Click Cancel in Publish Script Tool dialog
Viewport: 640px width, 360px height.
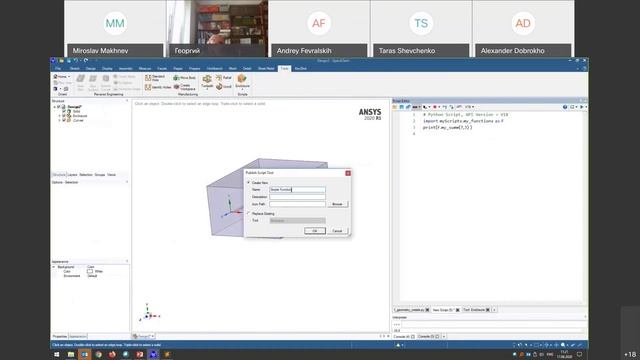pos(337,231)
